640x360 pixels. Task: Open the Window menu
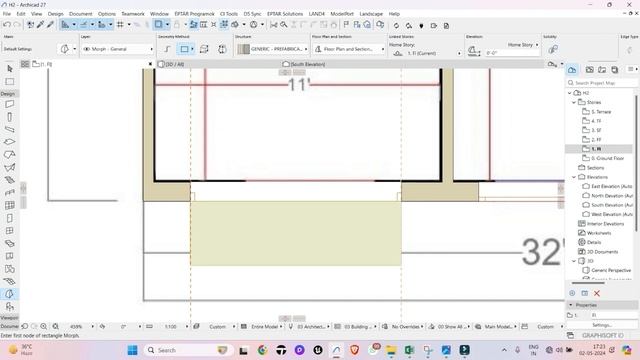click(x=159, y=13)
